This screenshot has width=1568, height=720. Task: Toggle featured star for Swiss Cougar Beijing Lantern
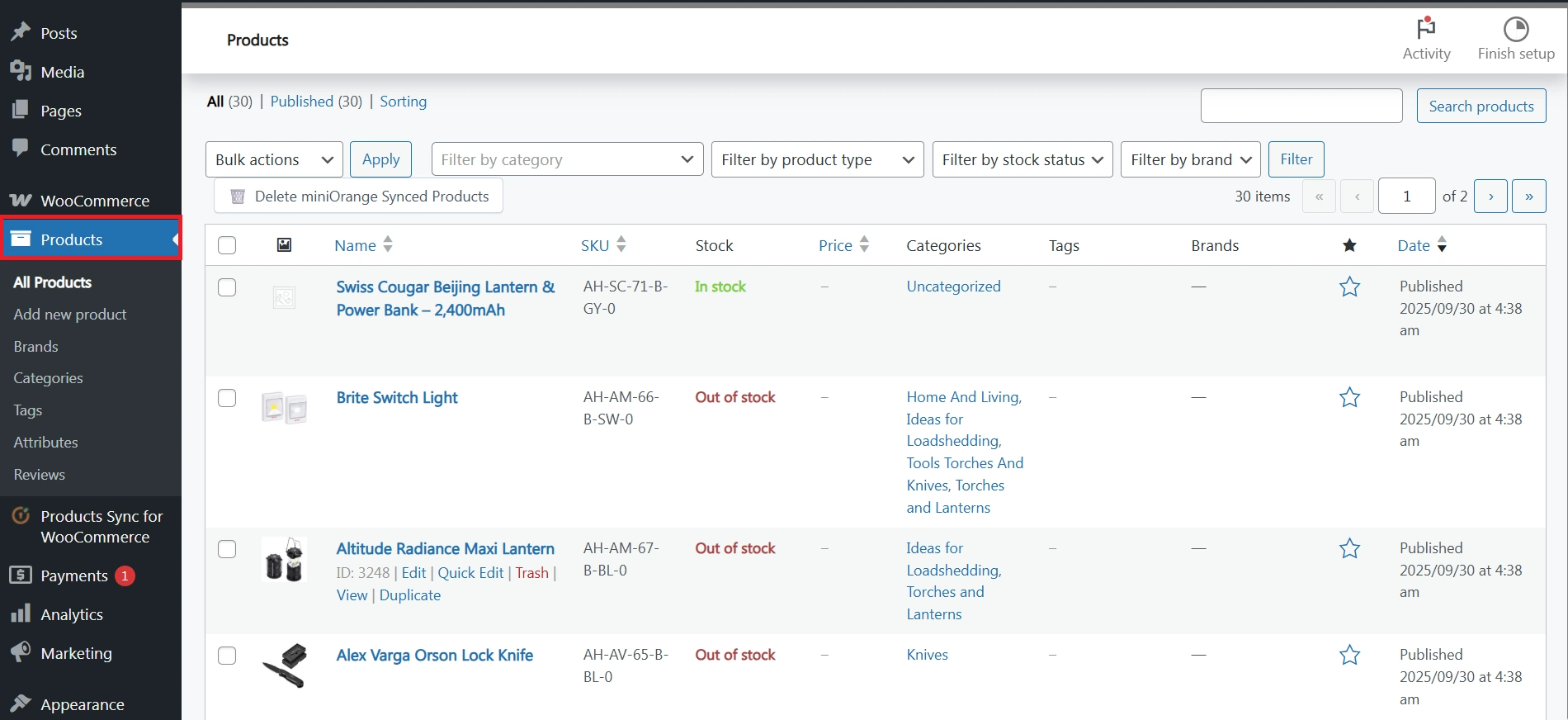click(x=1349, y=287)
